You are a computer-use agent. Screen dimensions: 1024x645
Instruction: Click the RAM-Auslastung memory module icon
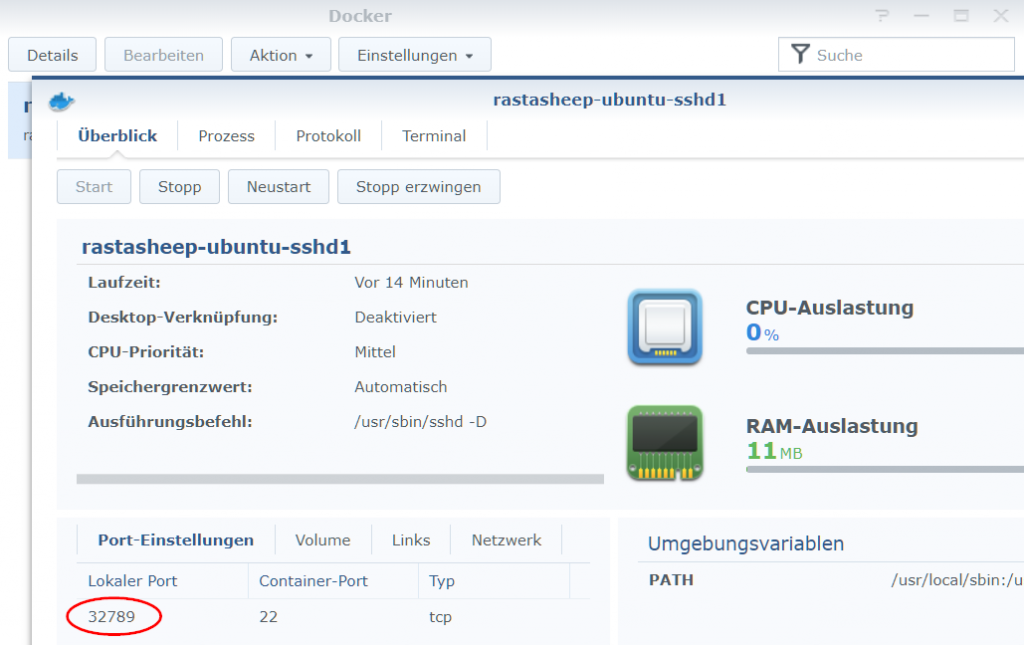(664, 441)
